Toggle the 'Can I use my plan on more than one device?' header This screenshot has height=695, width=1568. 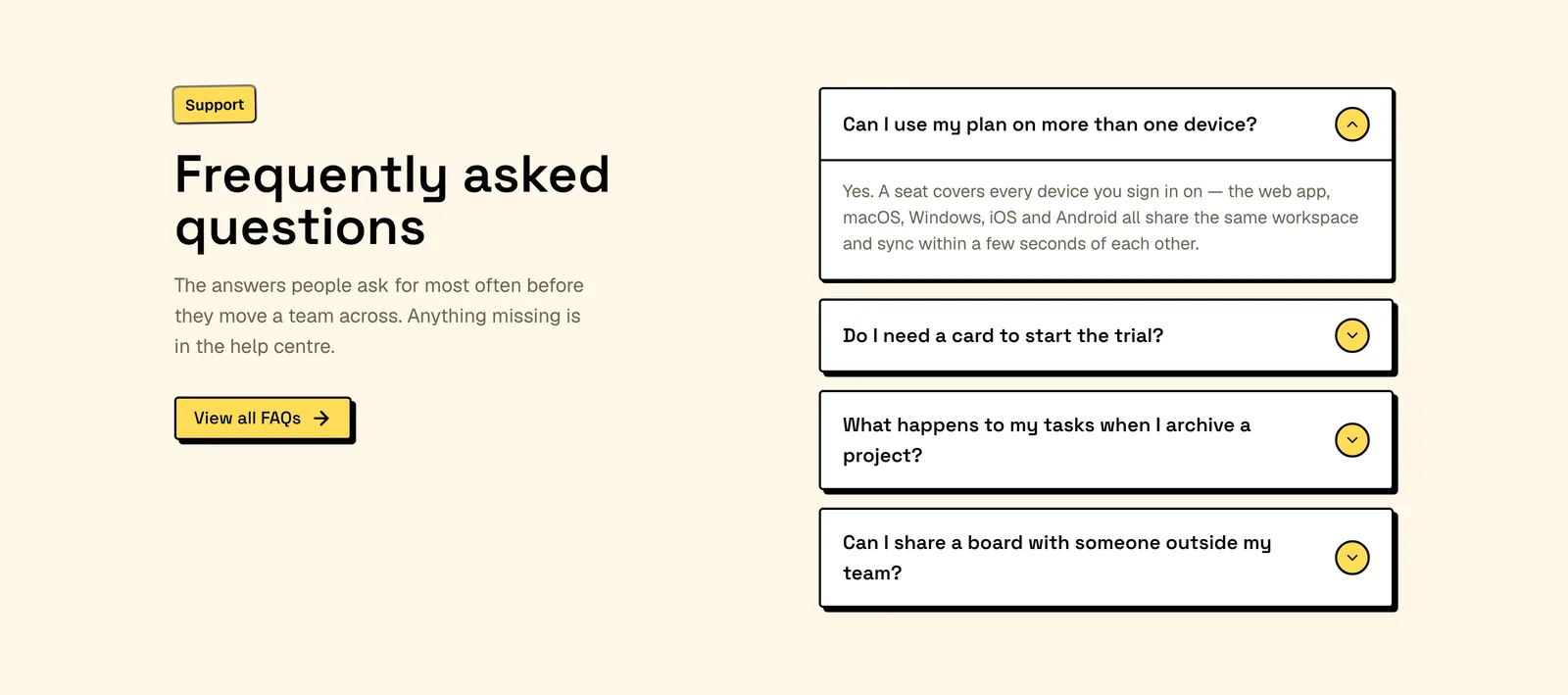(x=1105, y=124)
